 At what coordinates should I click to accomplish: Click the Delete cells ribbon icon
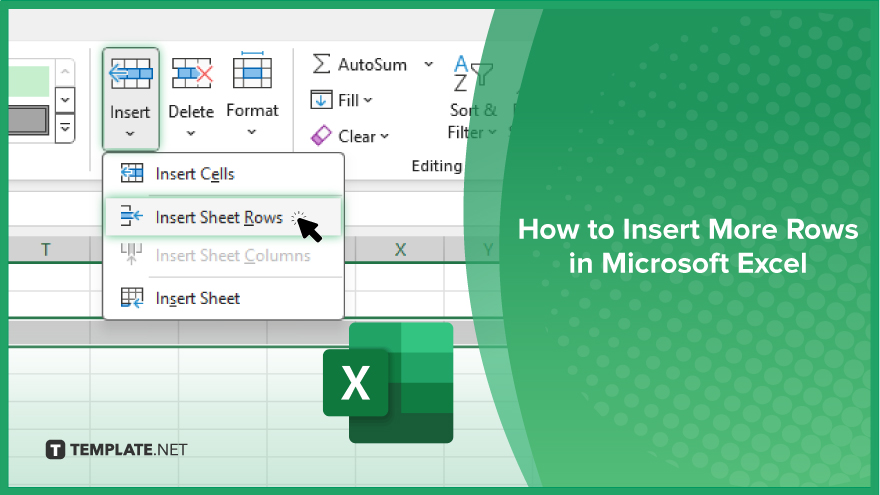[x=192, y=74]
